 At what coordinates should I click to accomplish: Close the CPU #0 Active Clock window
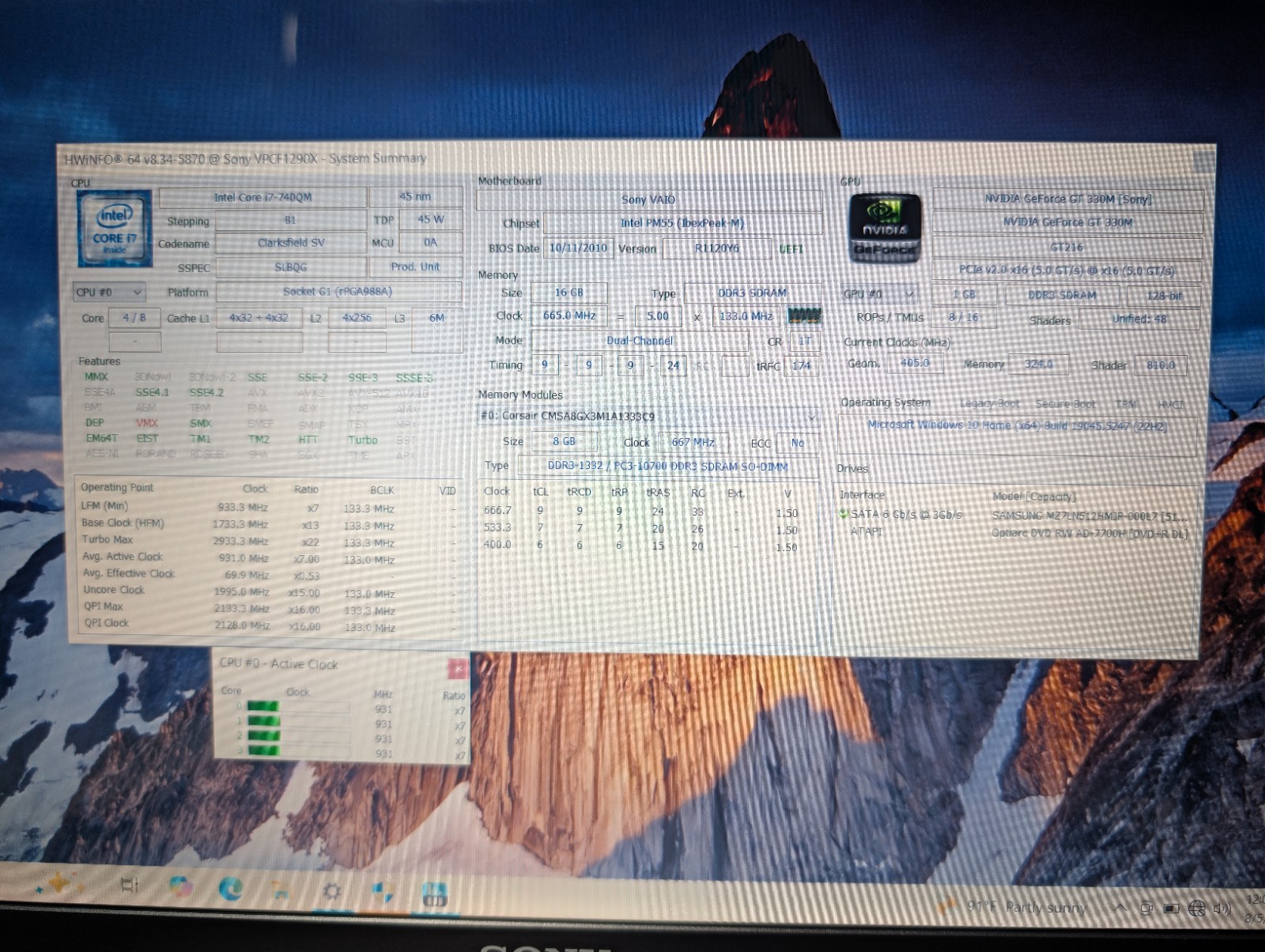tap(458, 668)
